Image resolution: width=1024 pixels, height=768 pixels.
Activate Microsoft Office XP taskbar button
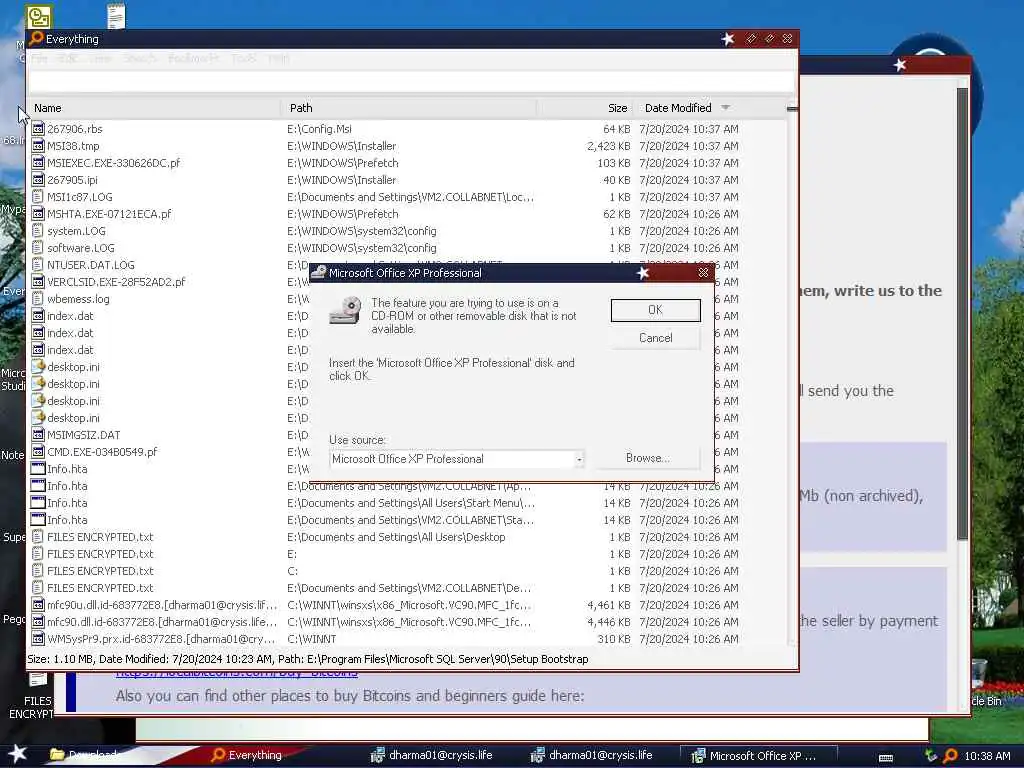click(759, 756)
